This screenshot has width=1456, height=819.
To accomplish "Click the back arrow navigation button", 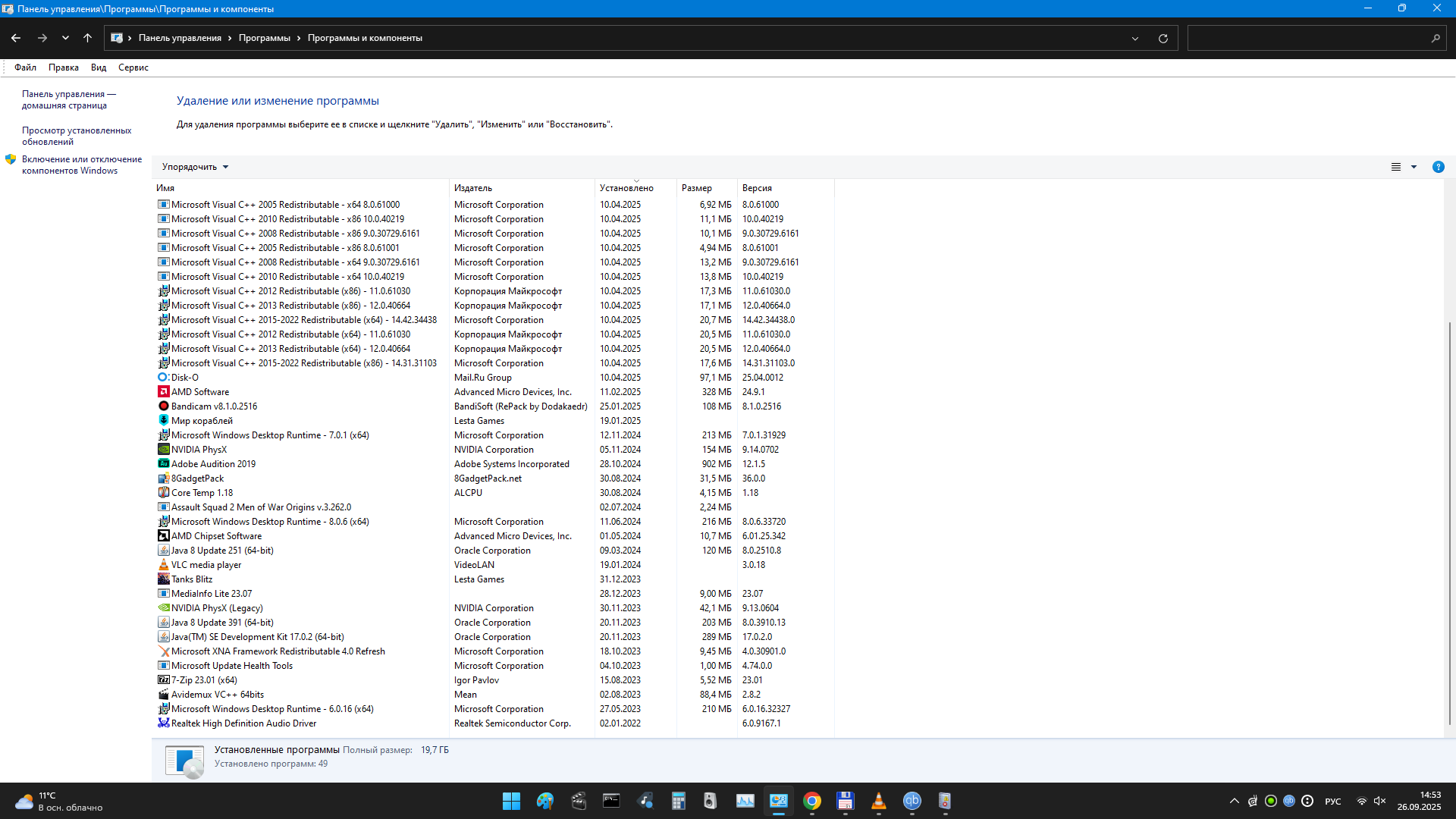I will pos(16,38).
